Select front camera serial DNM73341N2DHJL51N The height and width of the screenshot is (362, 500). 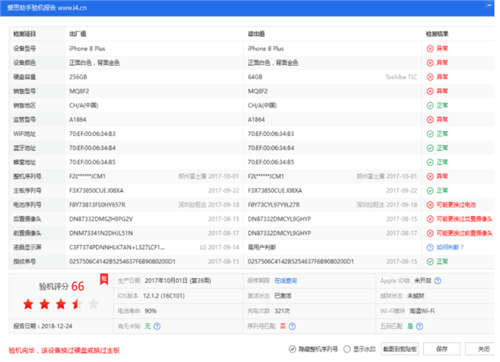101,233
